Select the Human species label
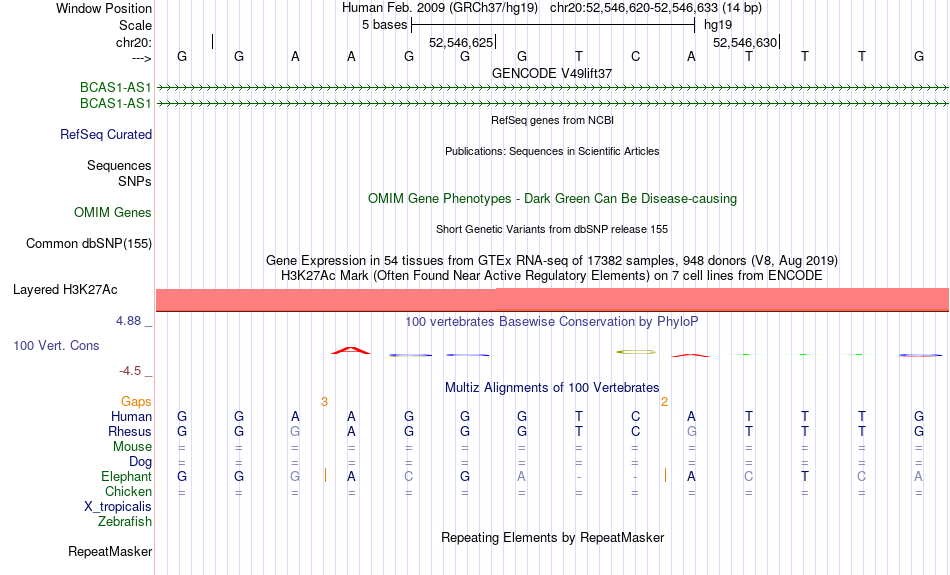950x575 pixels. [131, 416]
